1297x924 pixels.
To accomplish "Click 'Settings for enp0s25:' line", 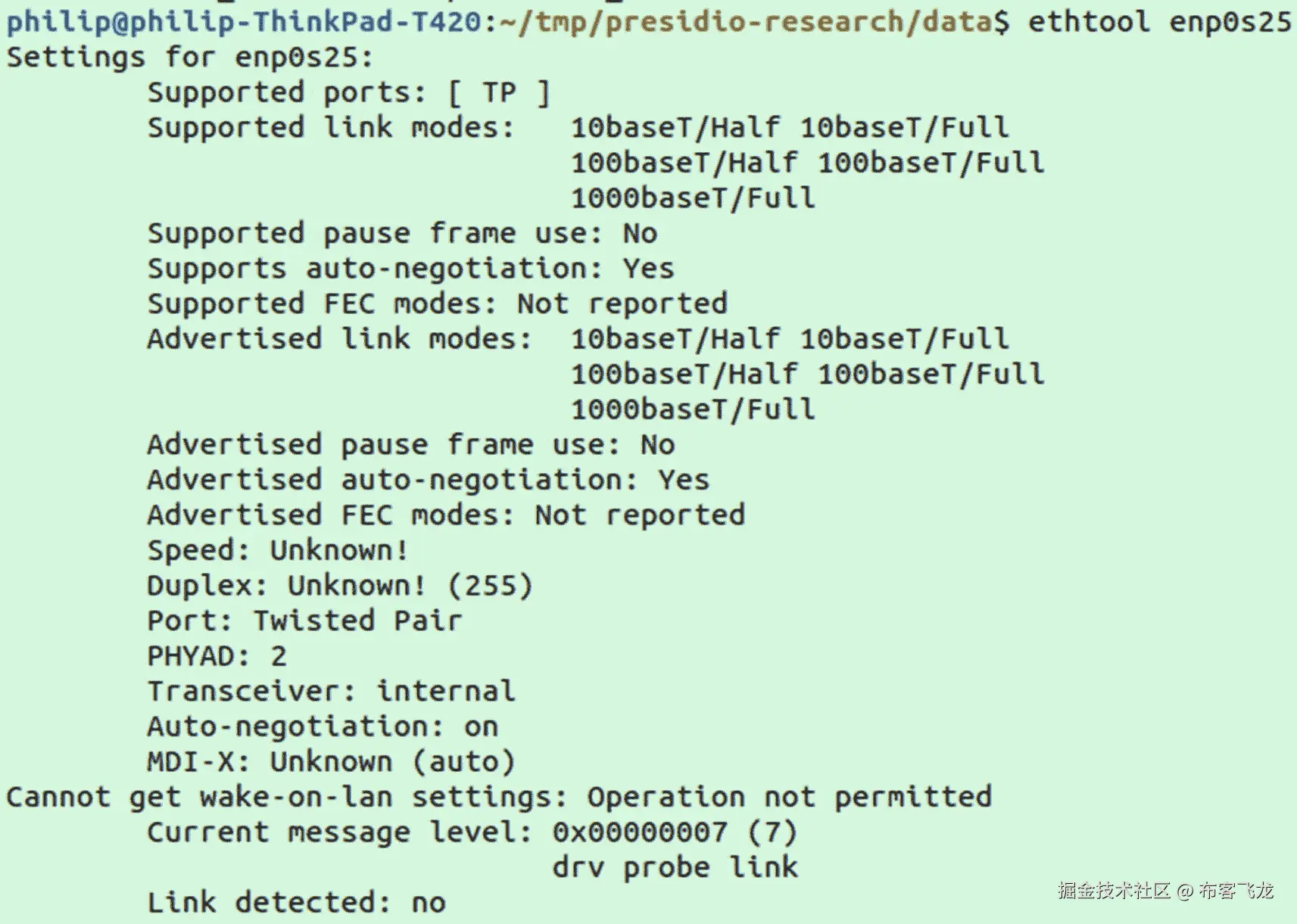I will coord(189,58).
